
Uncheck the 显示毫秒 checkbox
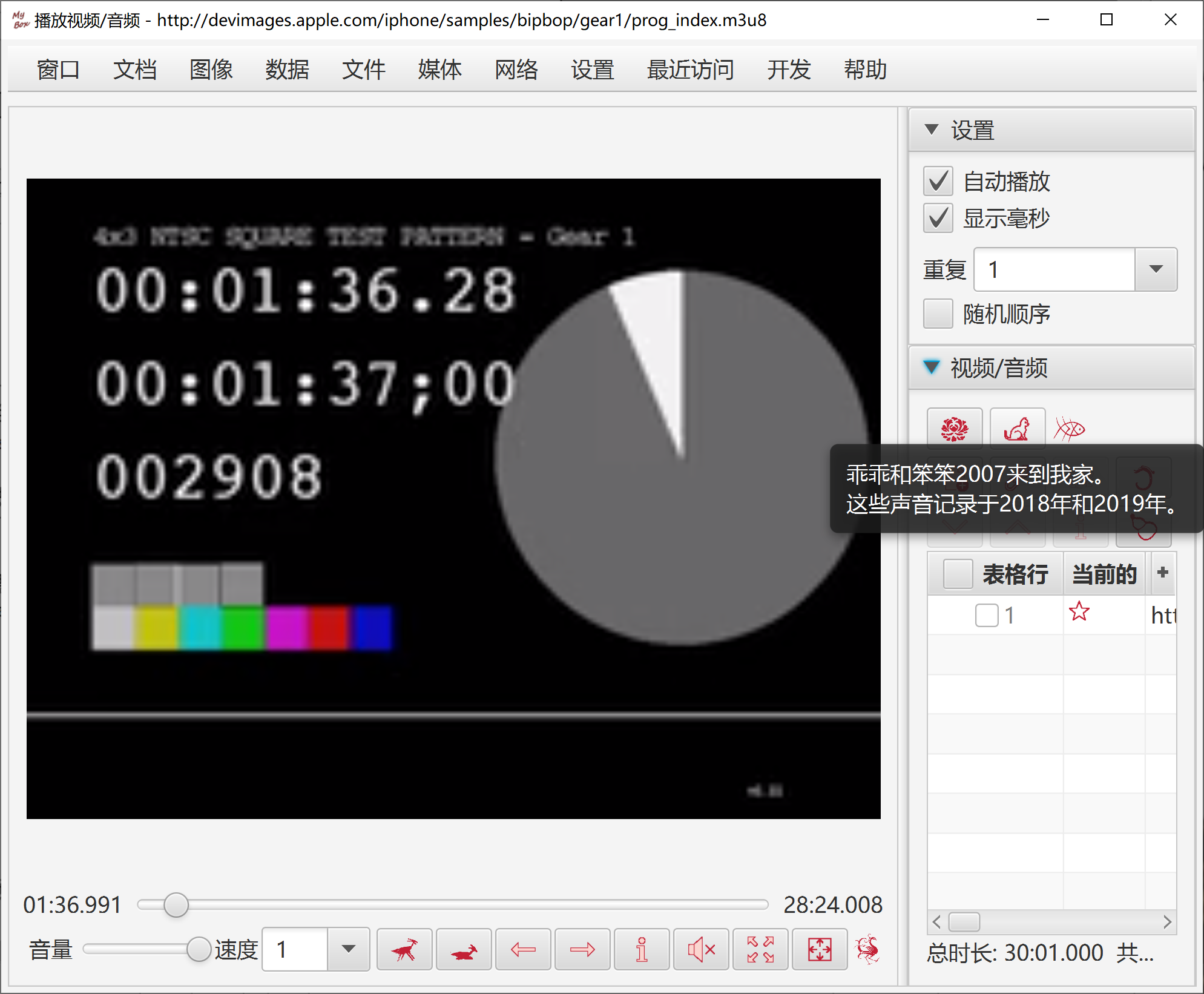point(938,218)
